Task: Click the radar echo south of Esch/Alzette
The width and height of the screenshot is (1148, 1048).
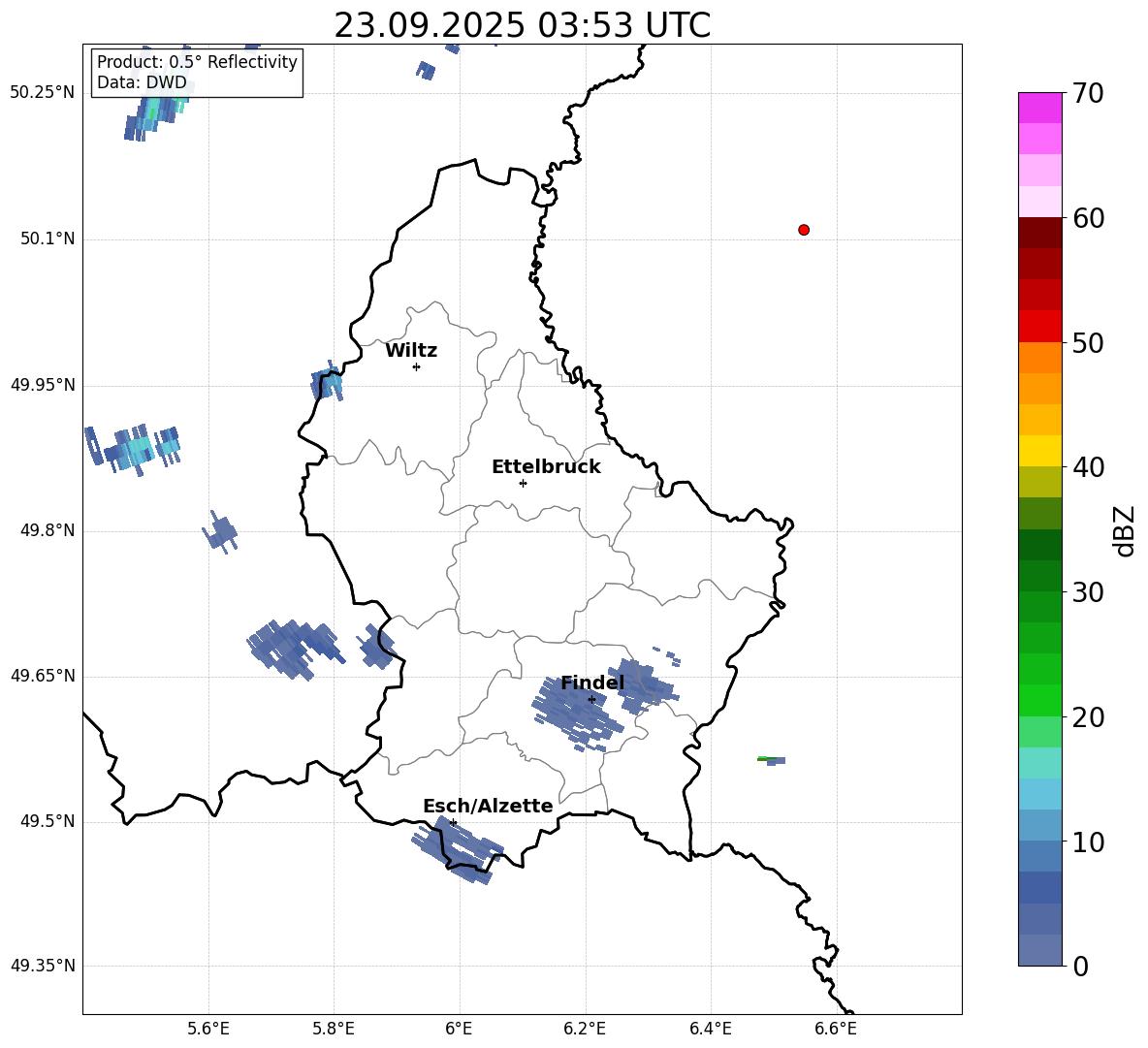Action: (457, 850)
